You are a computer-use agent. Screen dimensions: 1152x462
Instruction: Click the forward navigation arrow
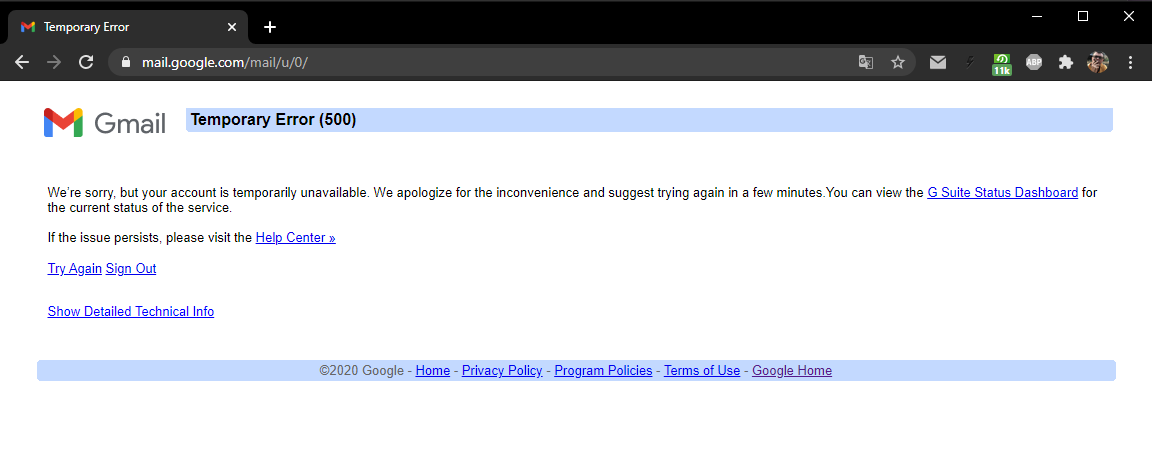[54, 62]
